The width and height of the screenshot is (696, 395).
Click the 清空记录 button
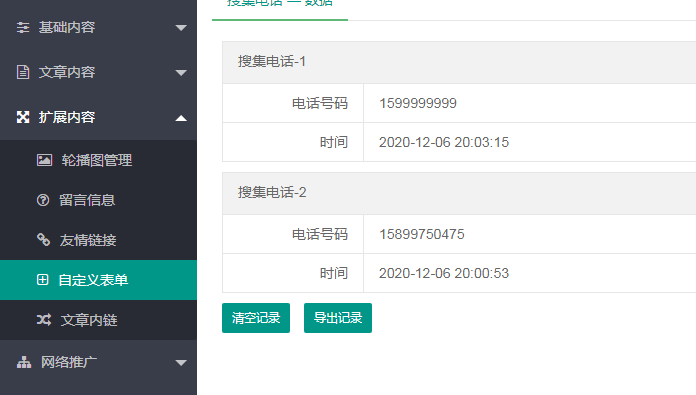(256, 318)
